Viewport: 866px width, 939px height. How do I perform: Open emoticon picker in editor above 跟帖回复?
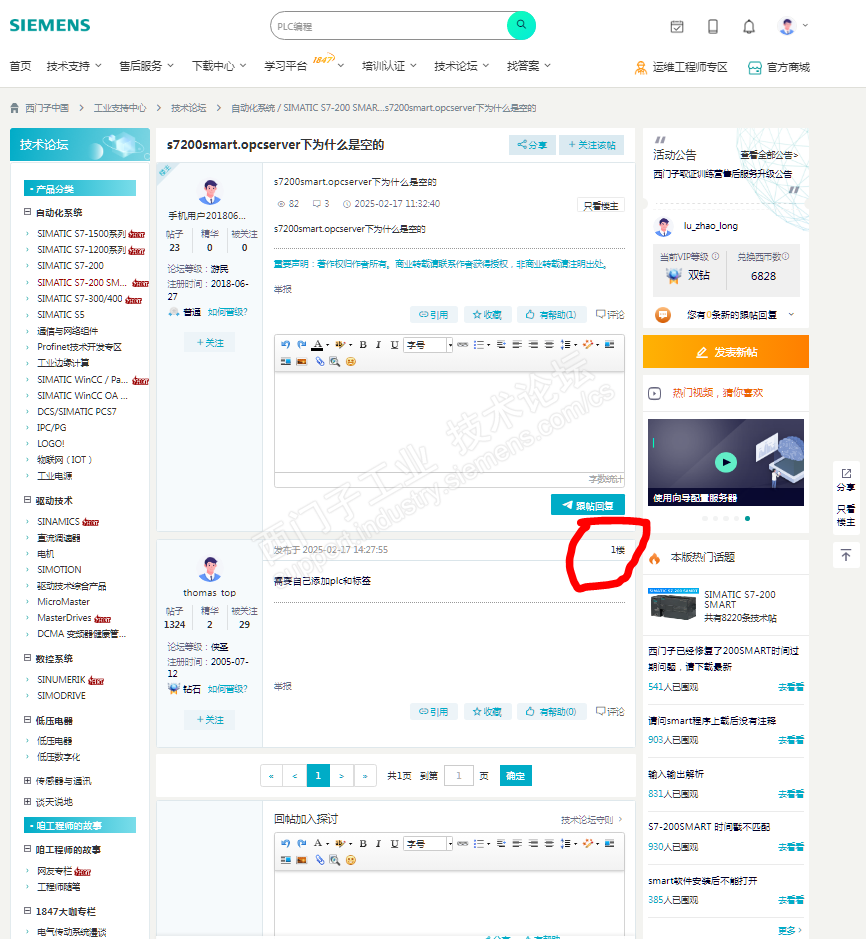351,361
